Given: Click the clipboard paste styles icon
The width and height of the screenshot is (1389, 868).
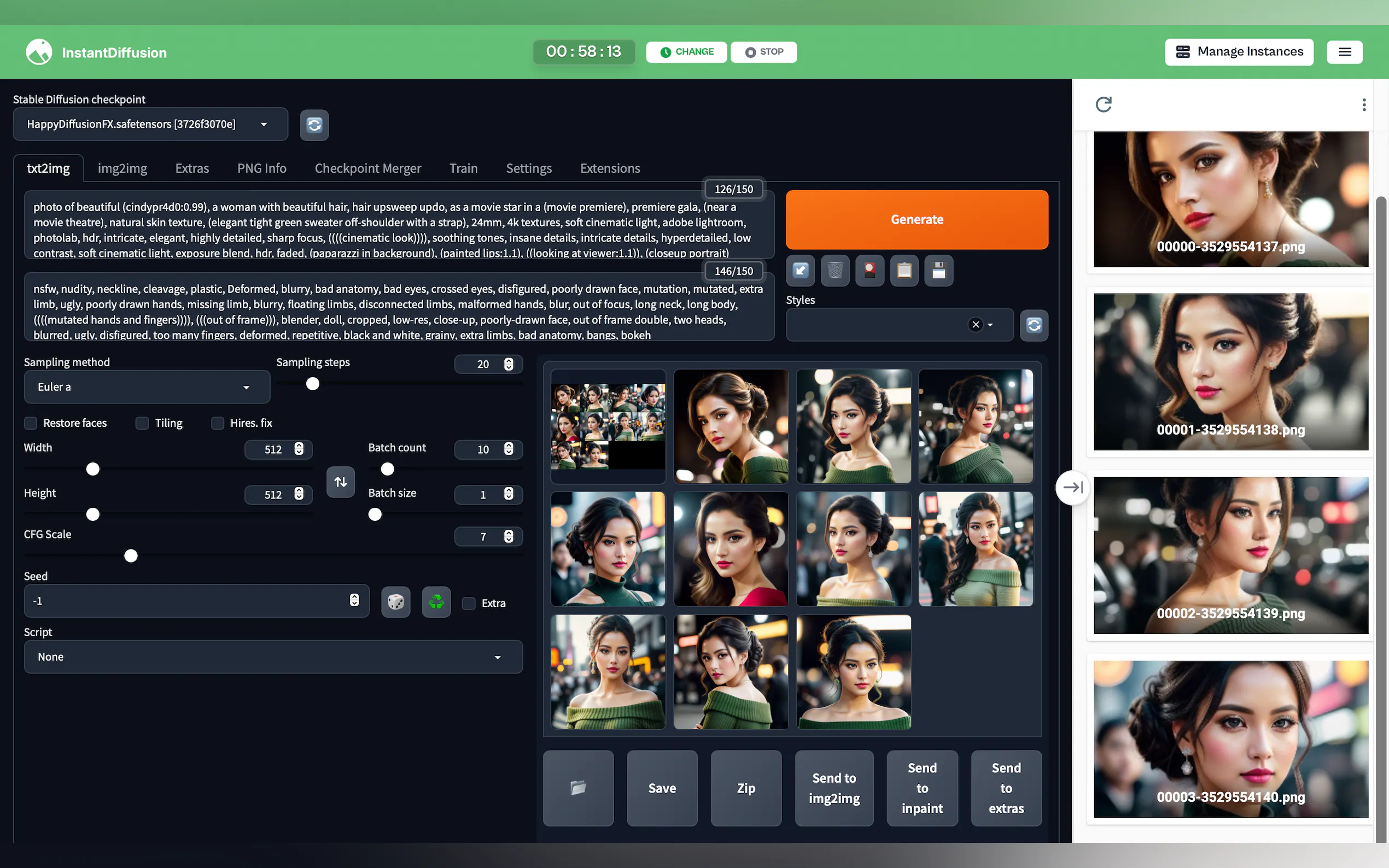Looking at the screenshot, I should tap(904, 271).
